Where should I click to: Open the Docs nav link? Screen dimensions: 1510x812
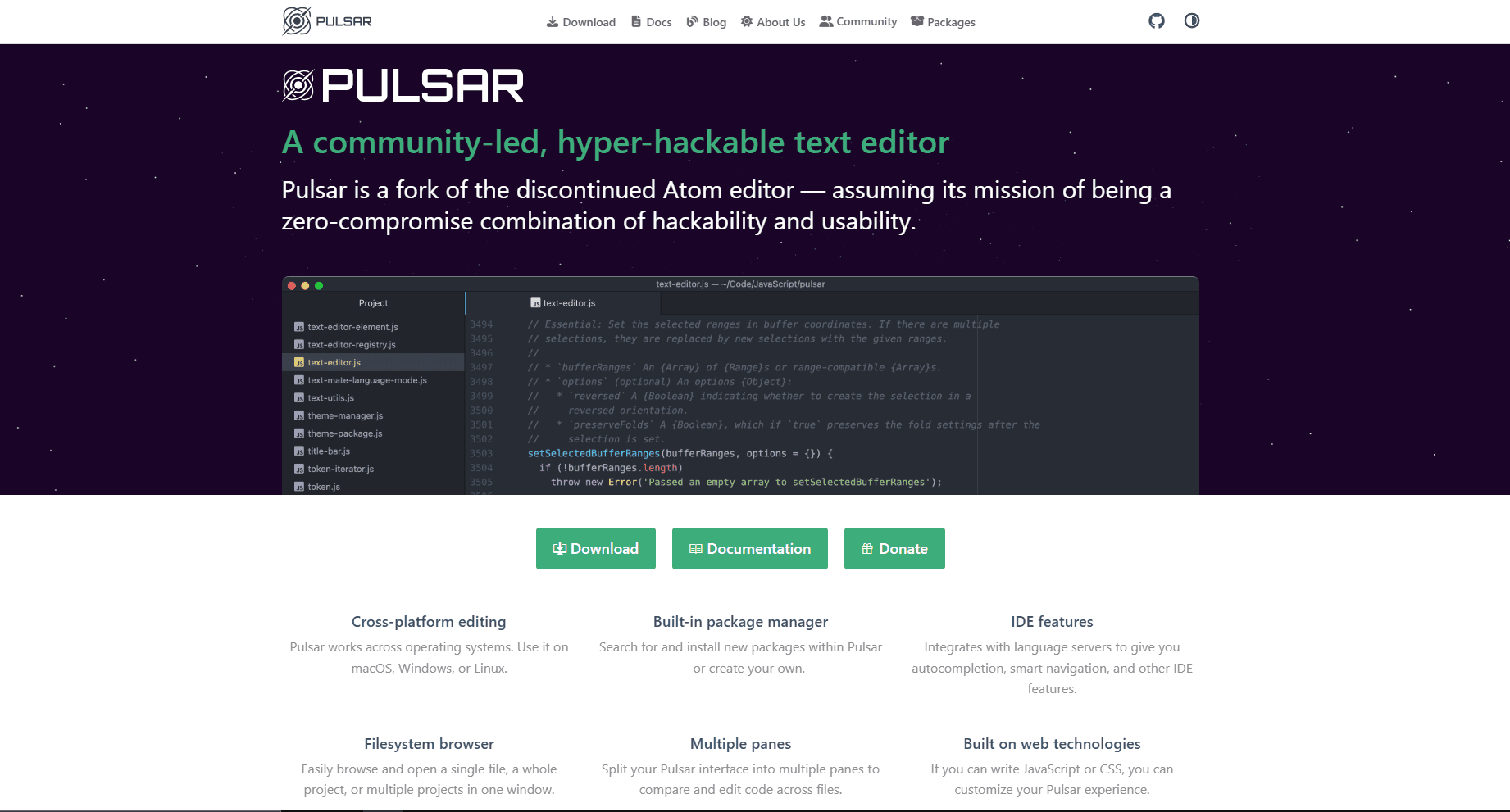coord(651,22)
